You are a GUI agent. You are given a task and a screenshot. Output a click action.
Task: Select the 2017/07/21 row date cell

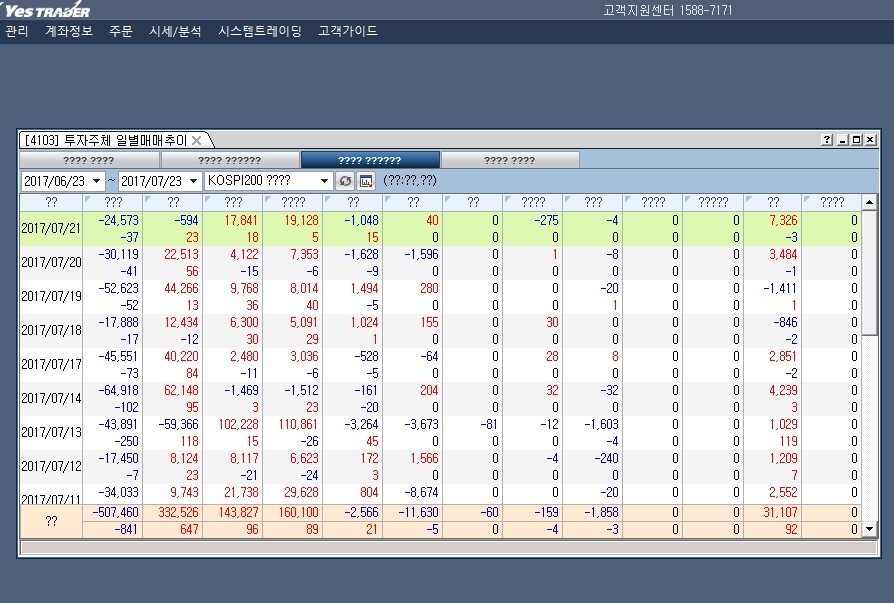tap(51, 228)
